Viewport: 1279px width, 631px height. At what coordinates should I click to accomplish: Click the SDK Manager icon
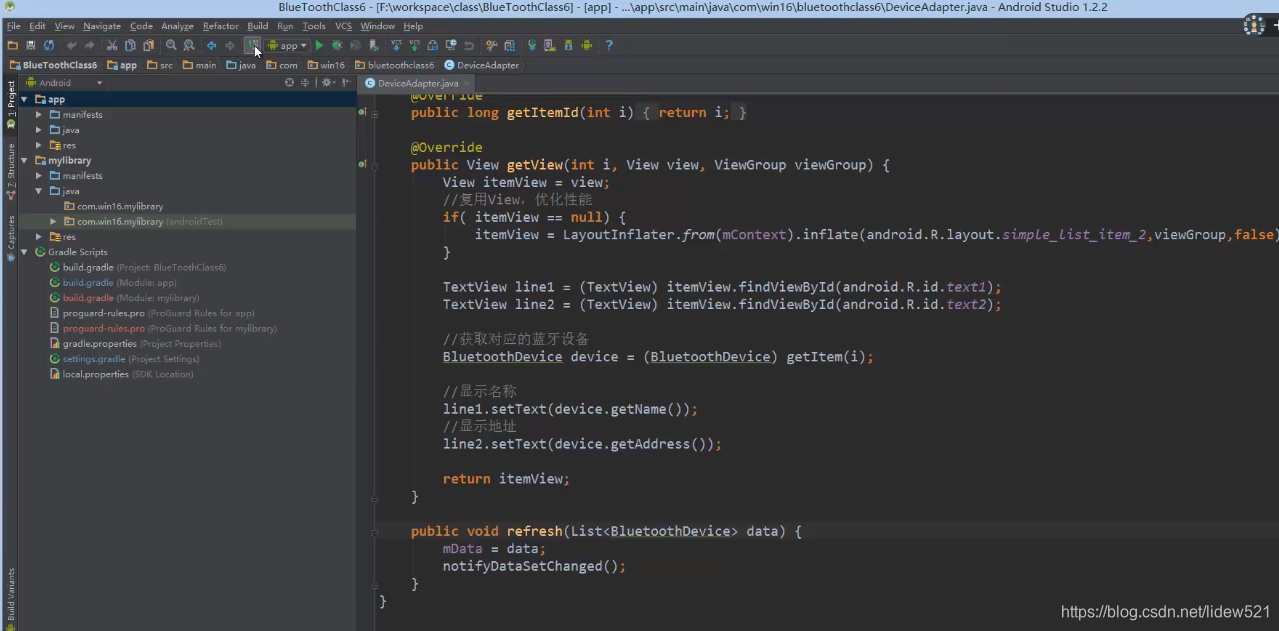click(568, 45)
